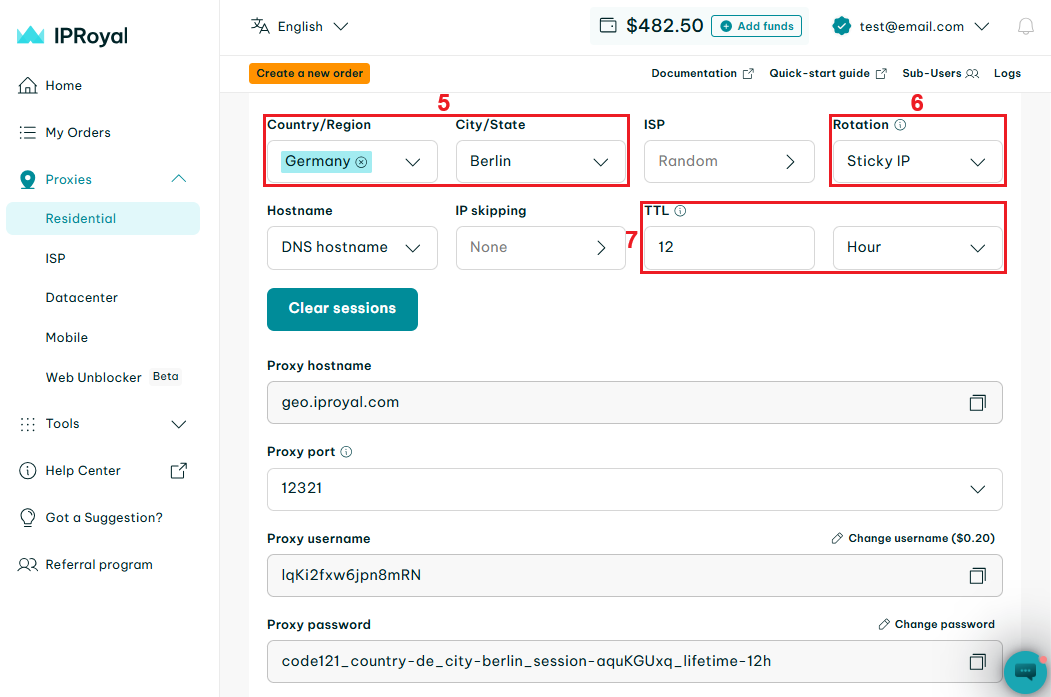Click the Got a Suggestion bulb icon
Viewport: 1051px width, 697px height.
27,517
